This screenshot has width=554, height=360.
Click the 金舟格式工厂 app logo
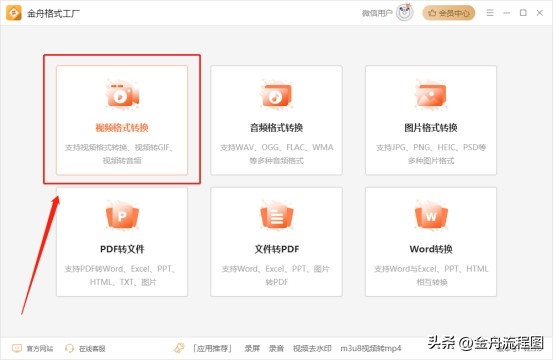pos(14,13)
